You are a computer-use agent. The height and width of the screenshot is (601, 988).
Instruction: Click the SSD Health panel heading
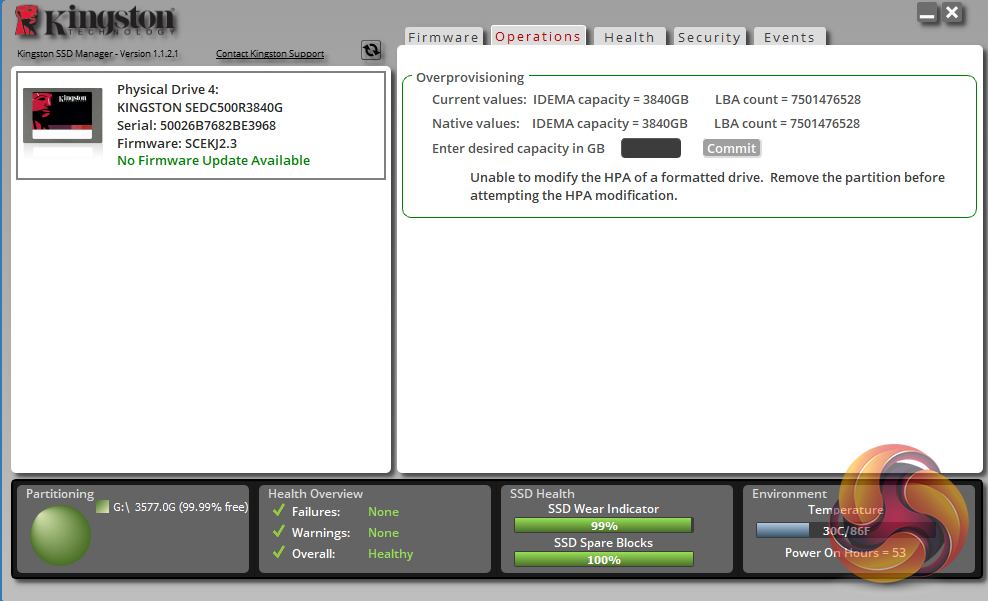click(542, 494)
